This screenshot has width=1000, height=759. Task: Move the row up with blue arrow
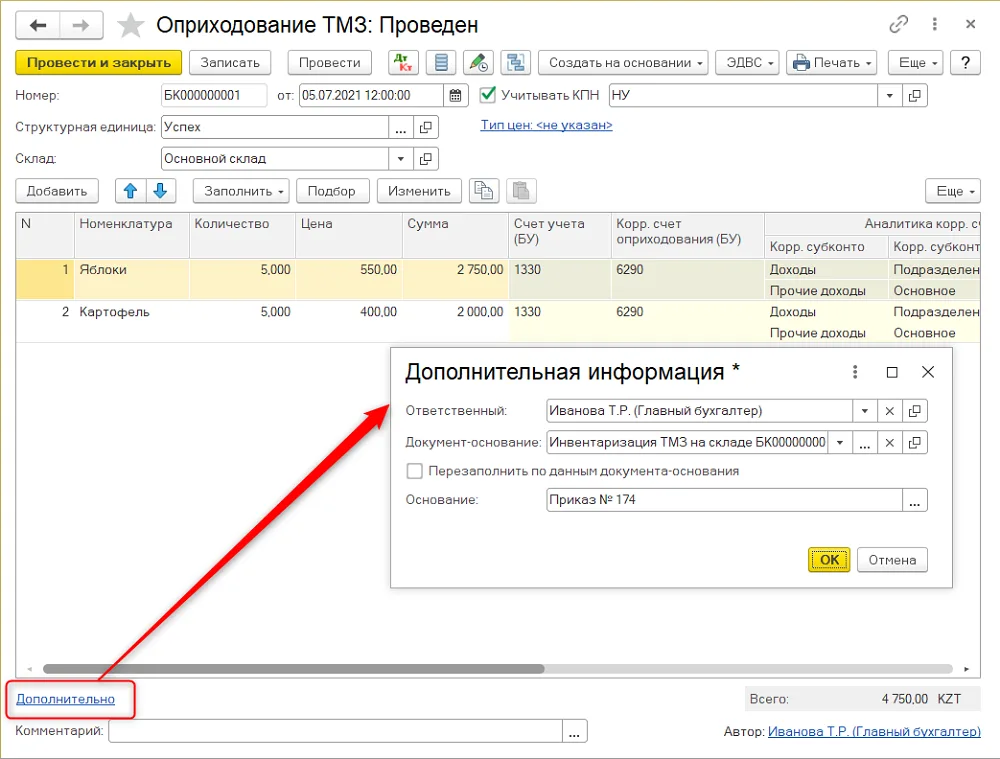(130, 191)
